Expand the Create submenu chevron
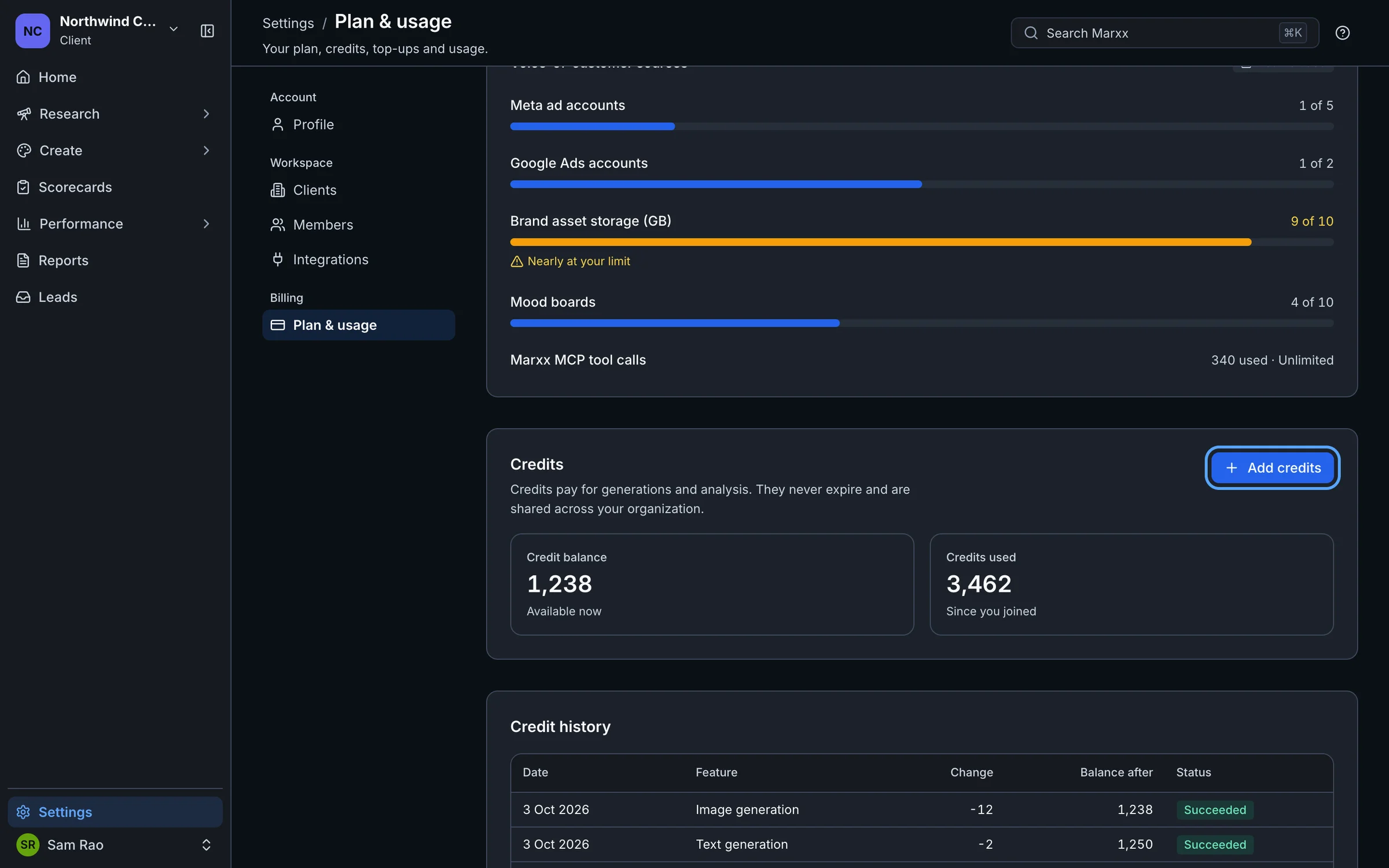The width and height of the screenshot is (1389, 868). tap(206, 150)
